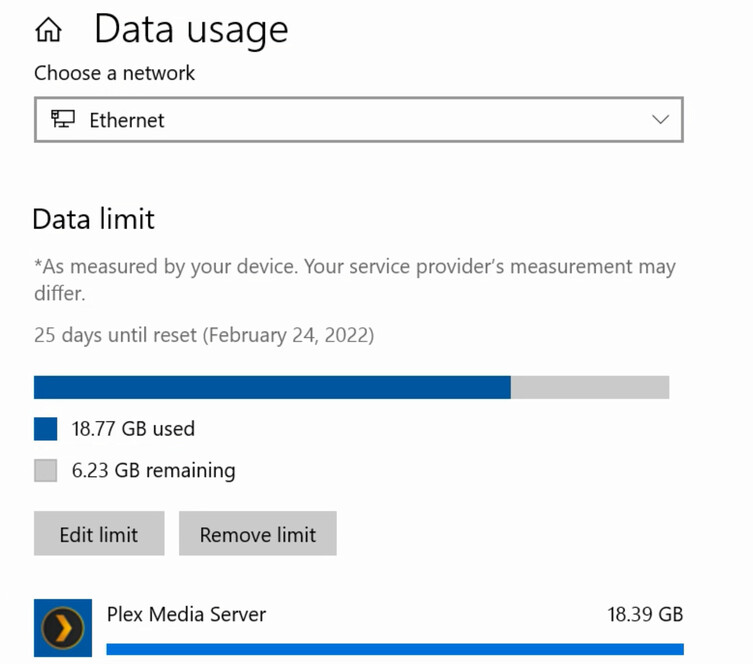The height and width of the screenshot is (664, 753).
Task: Click the Ethernet network icon in dropdown
Action: click(63, 120)
